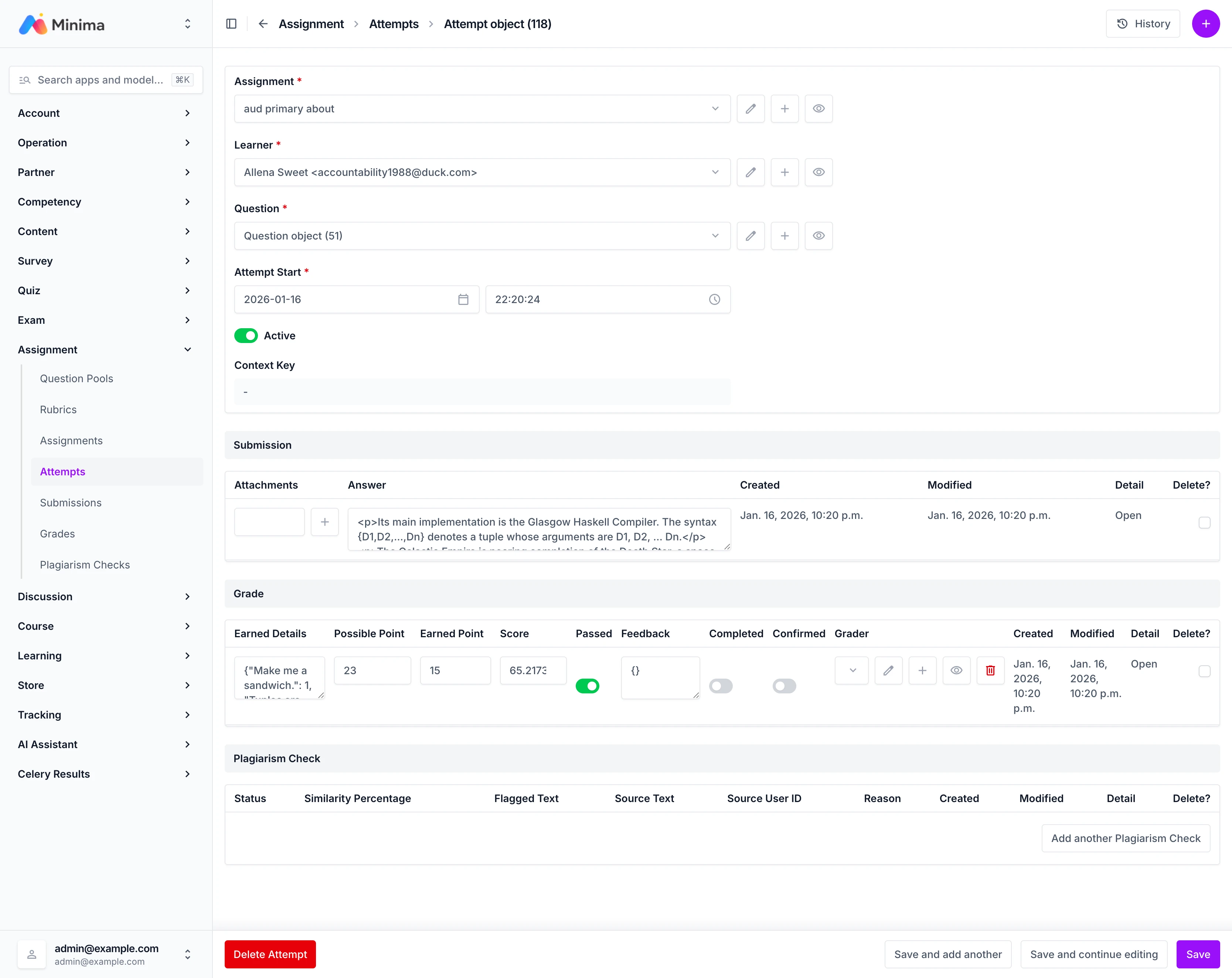Disable the Active toggle

point(246,336)
